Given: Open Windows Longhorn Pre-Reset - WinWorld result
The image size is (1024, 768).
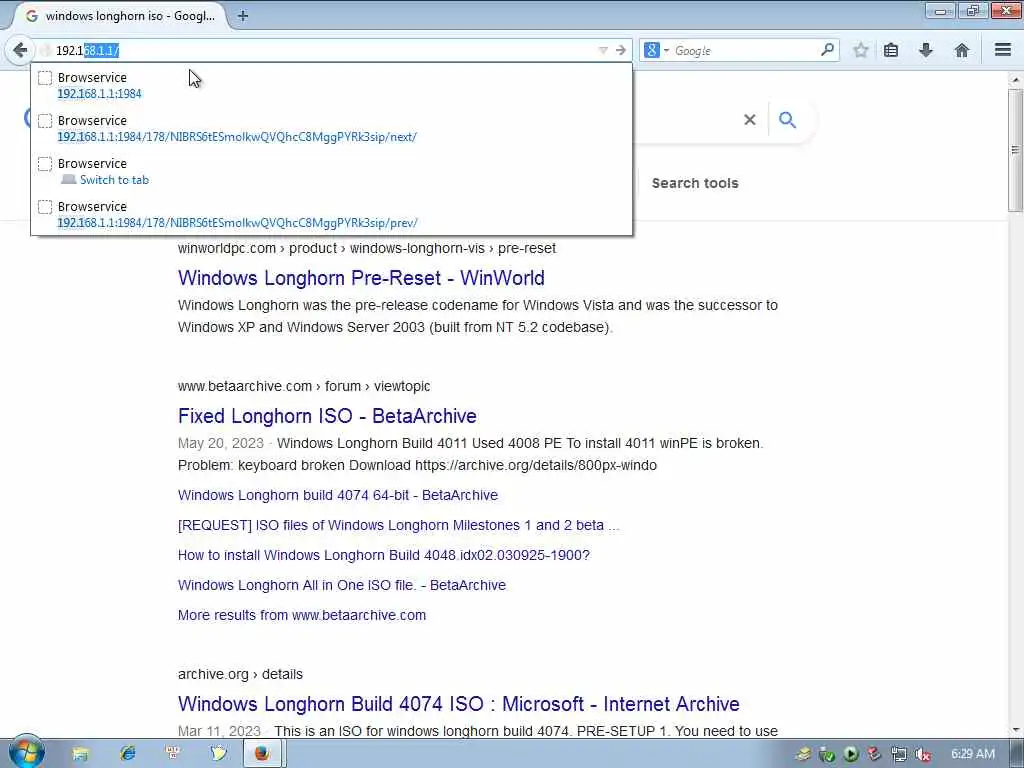Looking at the screenshot, I should coord(361,278).
